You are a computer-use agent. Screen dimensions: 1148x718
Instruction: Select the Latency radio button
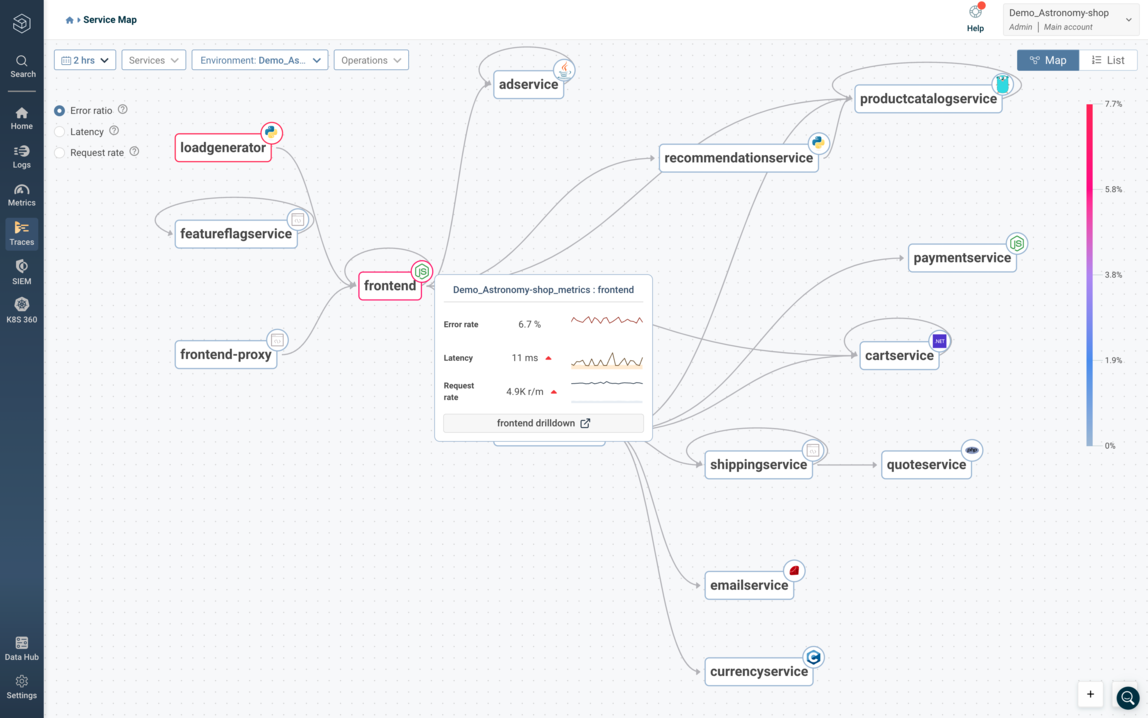(x=60, y=131)
